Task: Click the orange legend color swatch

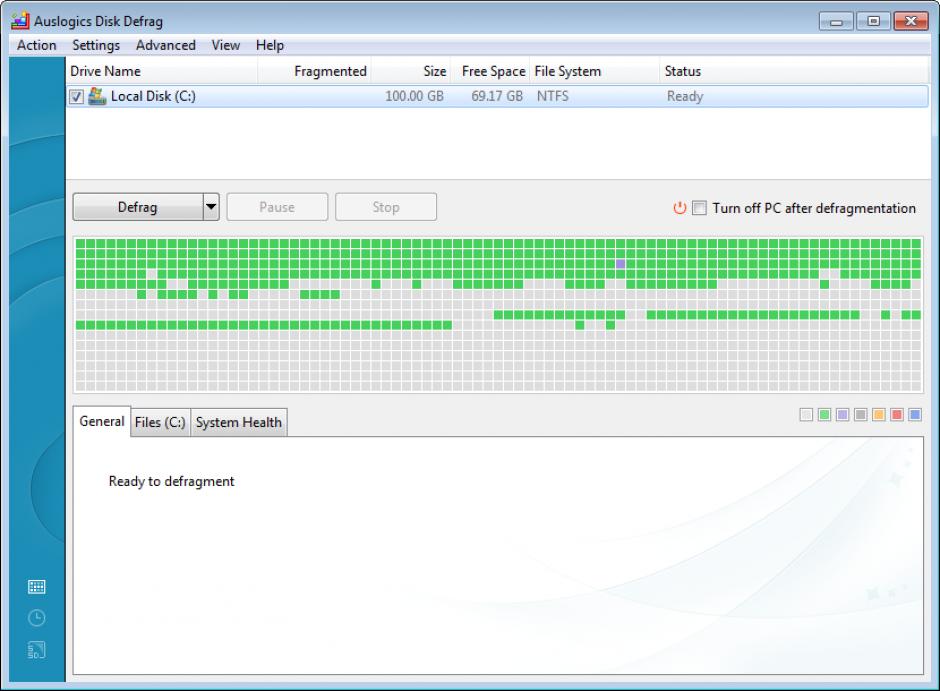Action: 878,415
